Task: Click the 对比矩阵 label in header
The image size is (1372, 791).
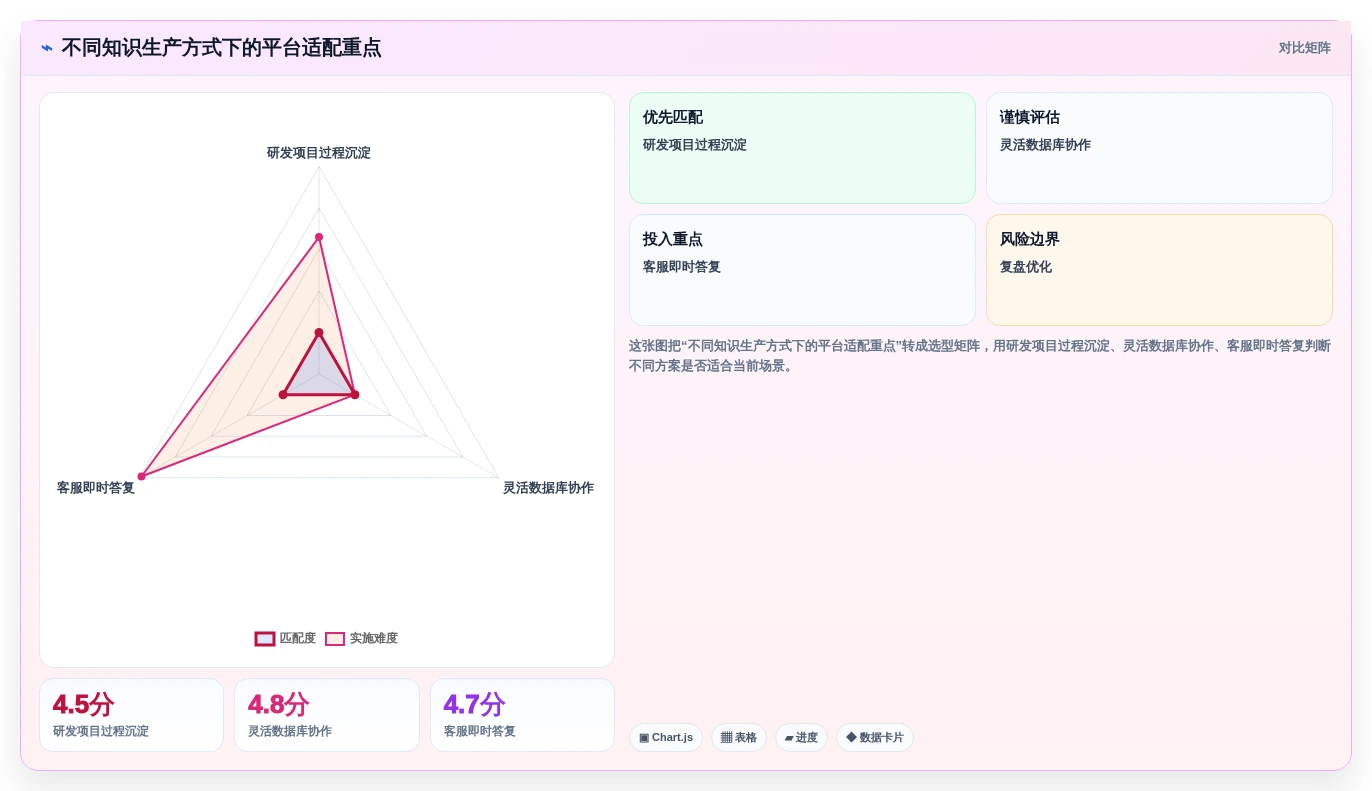Action: point(1304,48)
